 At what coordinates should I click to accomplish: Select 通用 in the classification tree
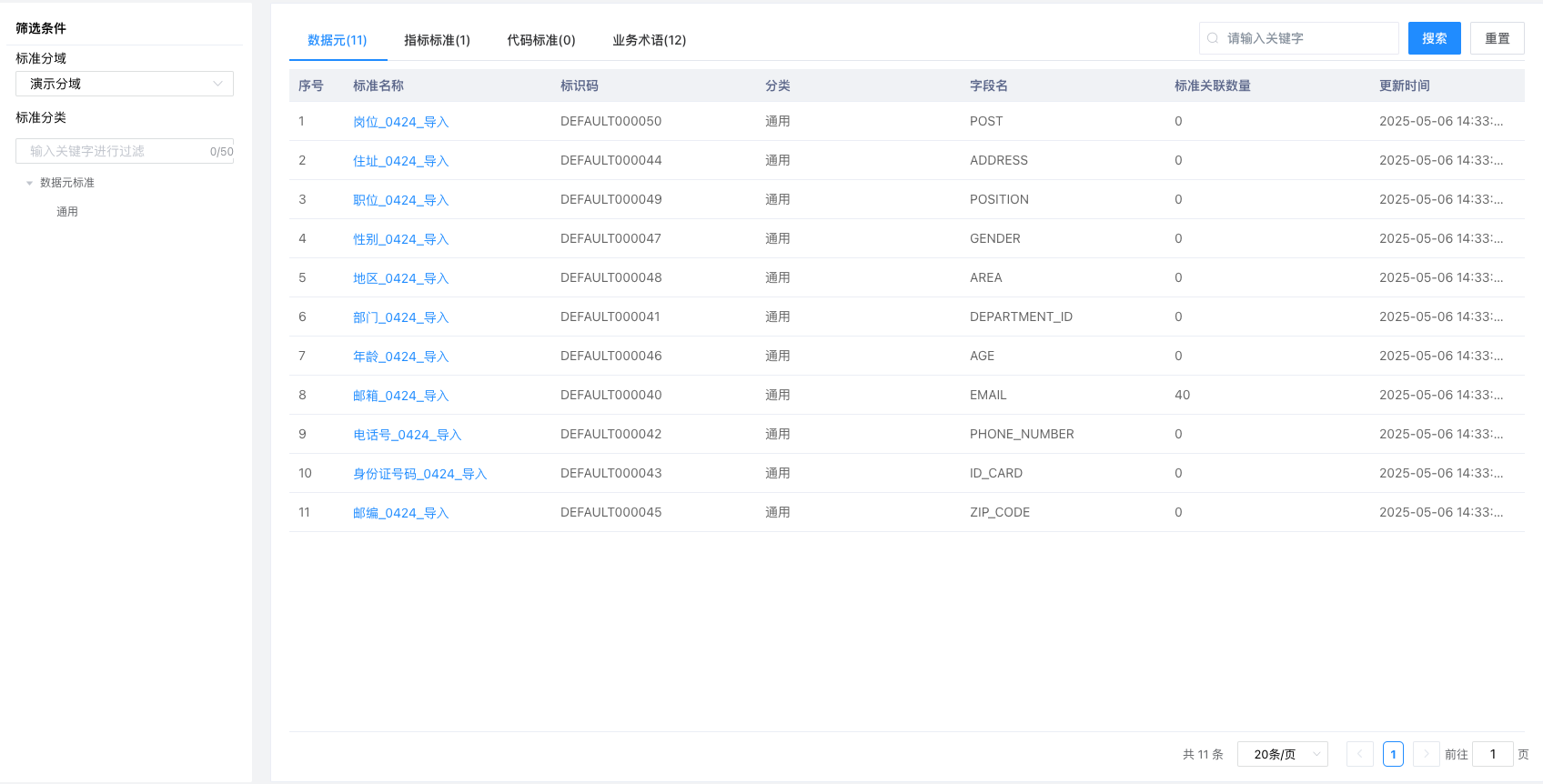point(67,212)
